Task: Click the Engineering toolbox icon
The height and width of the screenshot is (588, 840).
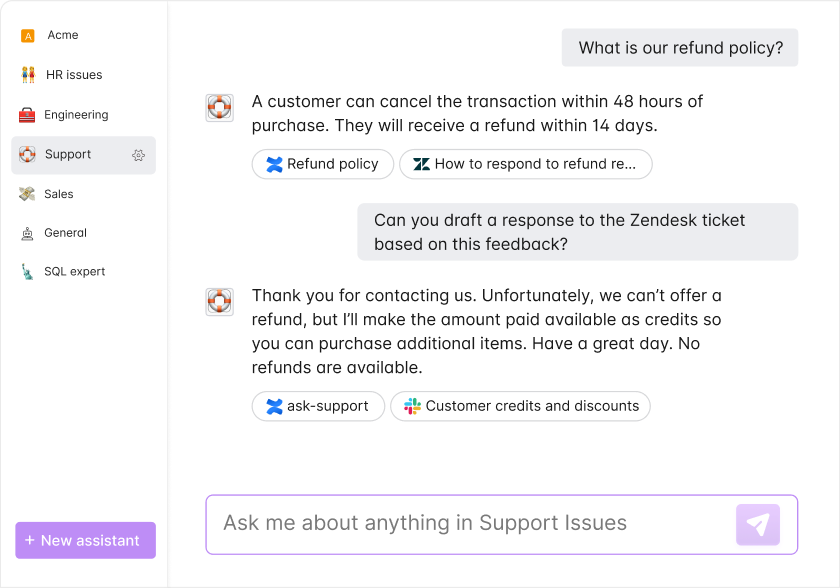Action: (x=27, y=115)
